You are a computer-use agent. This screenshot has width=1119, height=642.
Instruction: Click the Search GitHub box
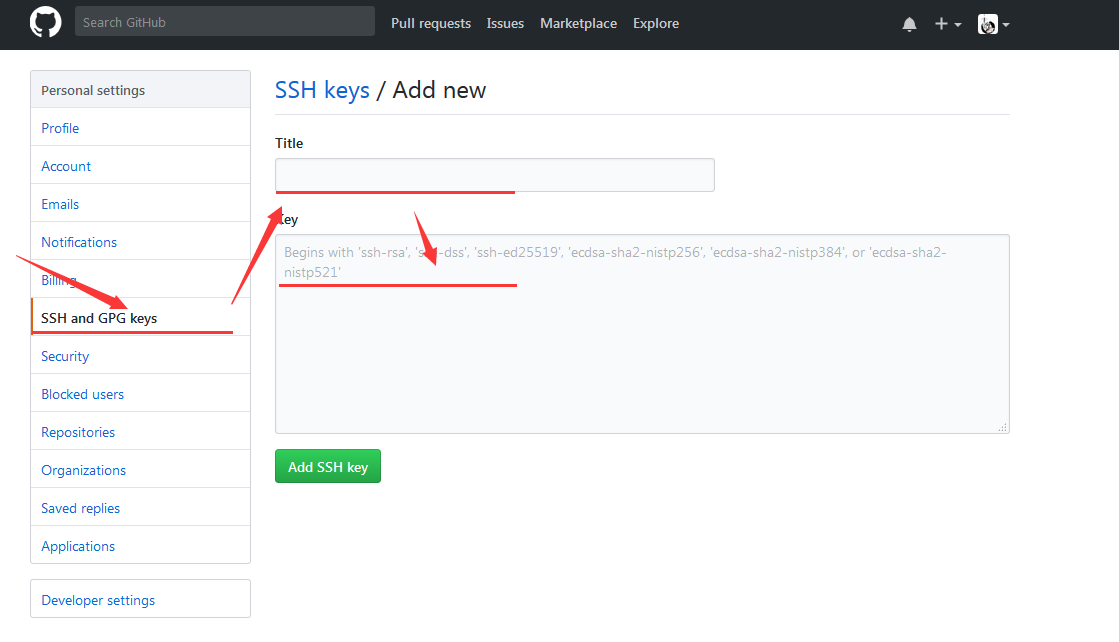coord(224,21)
